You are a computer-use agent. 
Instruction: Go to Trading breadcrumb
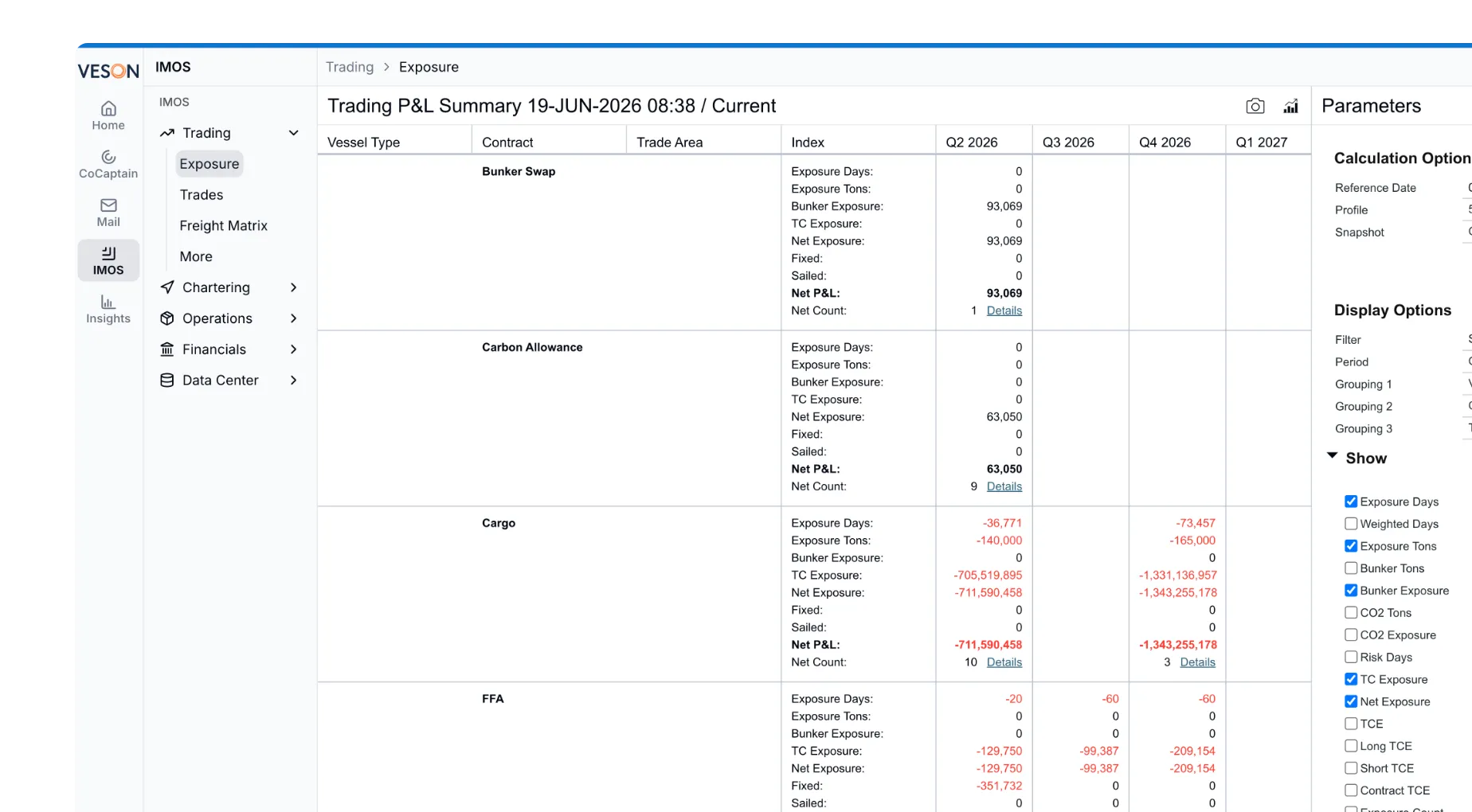tap(350, 67)
